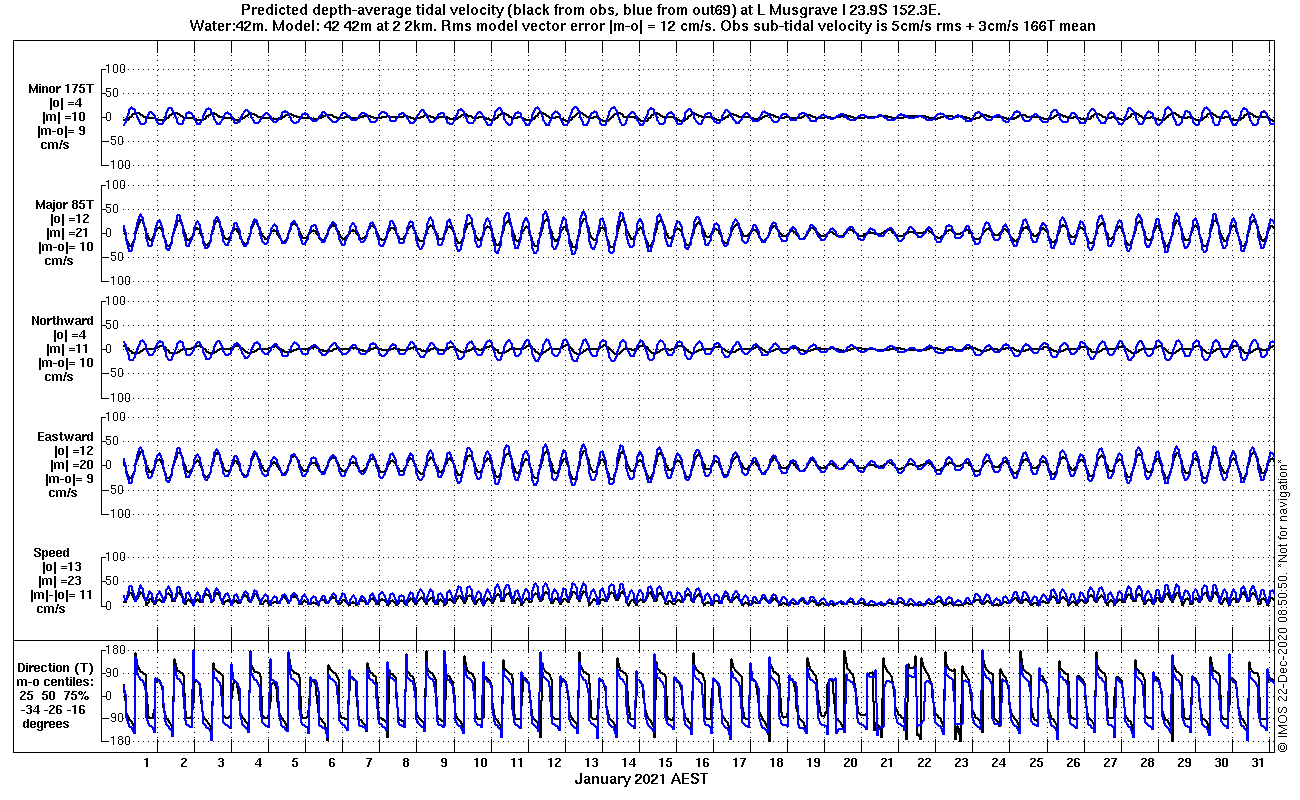Click day "10" on the date axis
Viewport: 1300px width, 800px height.
pyautogui.click(x=480, y=762)
